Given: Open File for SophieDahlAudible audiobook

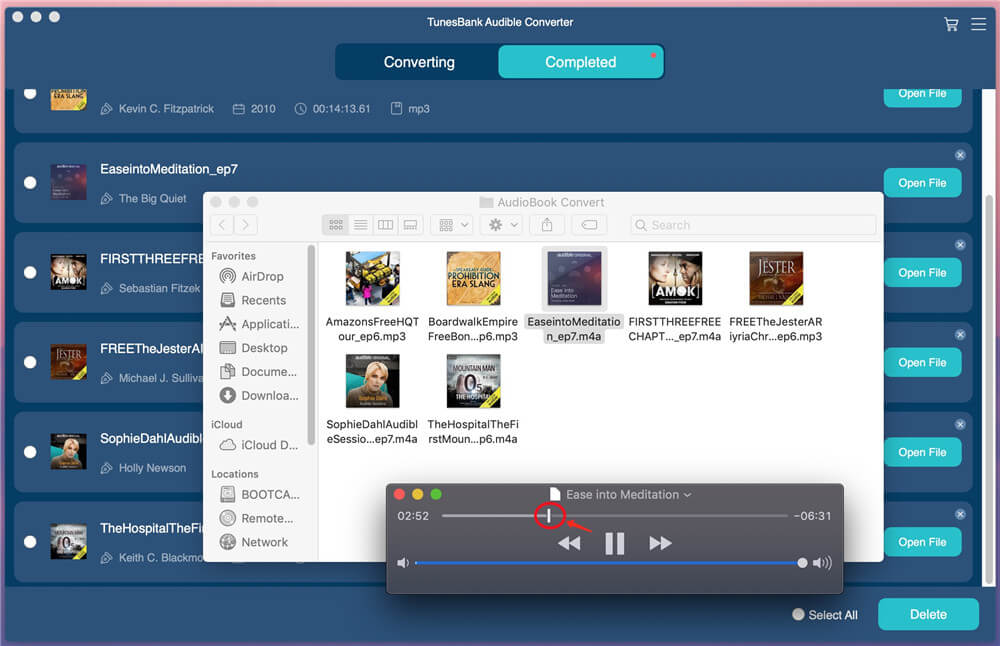Looking at the screenshot, I should click(922, 452).
